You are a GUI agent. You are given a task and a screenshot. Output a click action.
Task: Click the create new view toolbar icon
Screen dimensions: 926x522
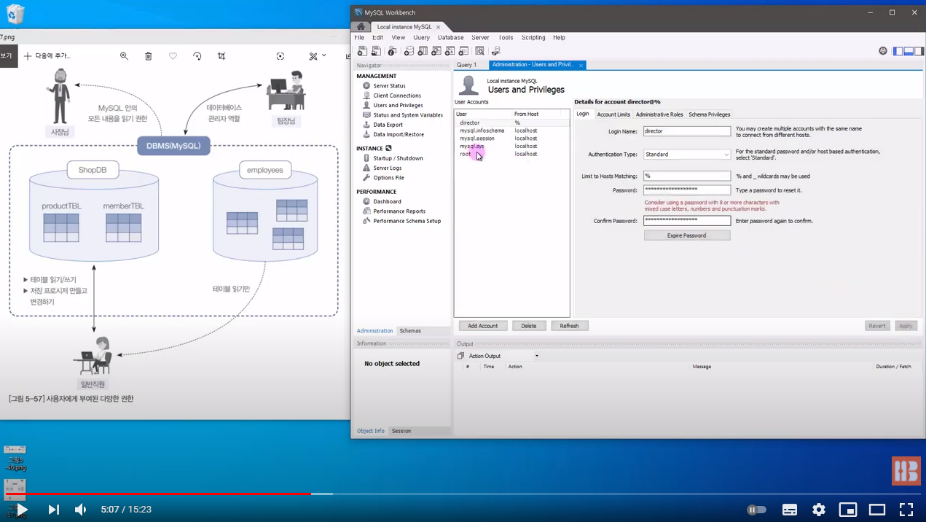[x=436, y=51]
